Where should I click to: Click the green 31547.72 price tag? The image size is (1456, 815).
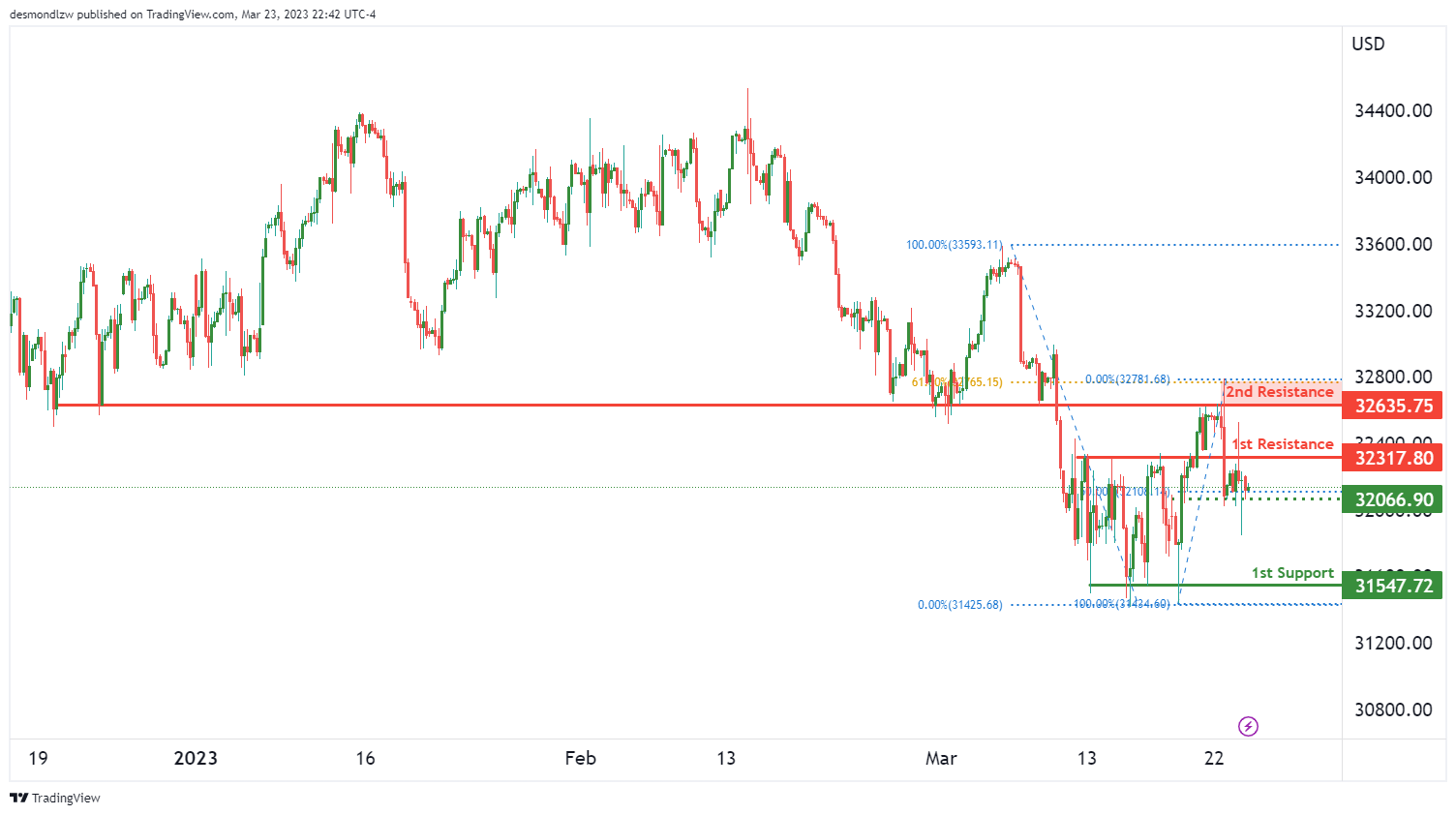tap(1392, 585)
